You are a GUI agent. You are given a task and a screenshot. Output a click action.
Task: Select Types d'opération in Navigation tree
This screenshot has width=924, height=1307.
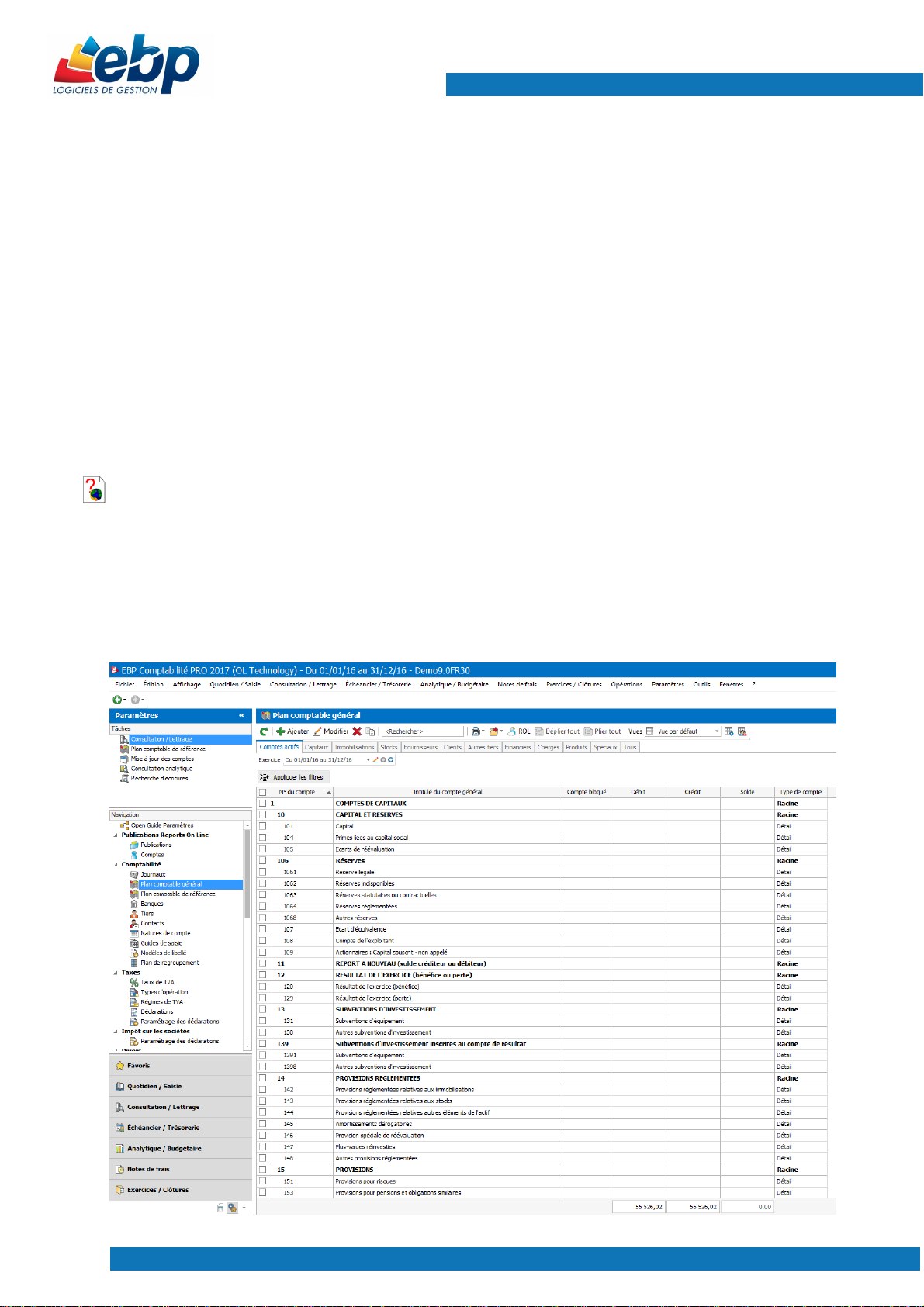pyautogui.click(x=164, y=992)
